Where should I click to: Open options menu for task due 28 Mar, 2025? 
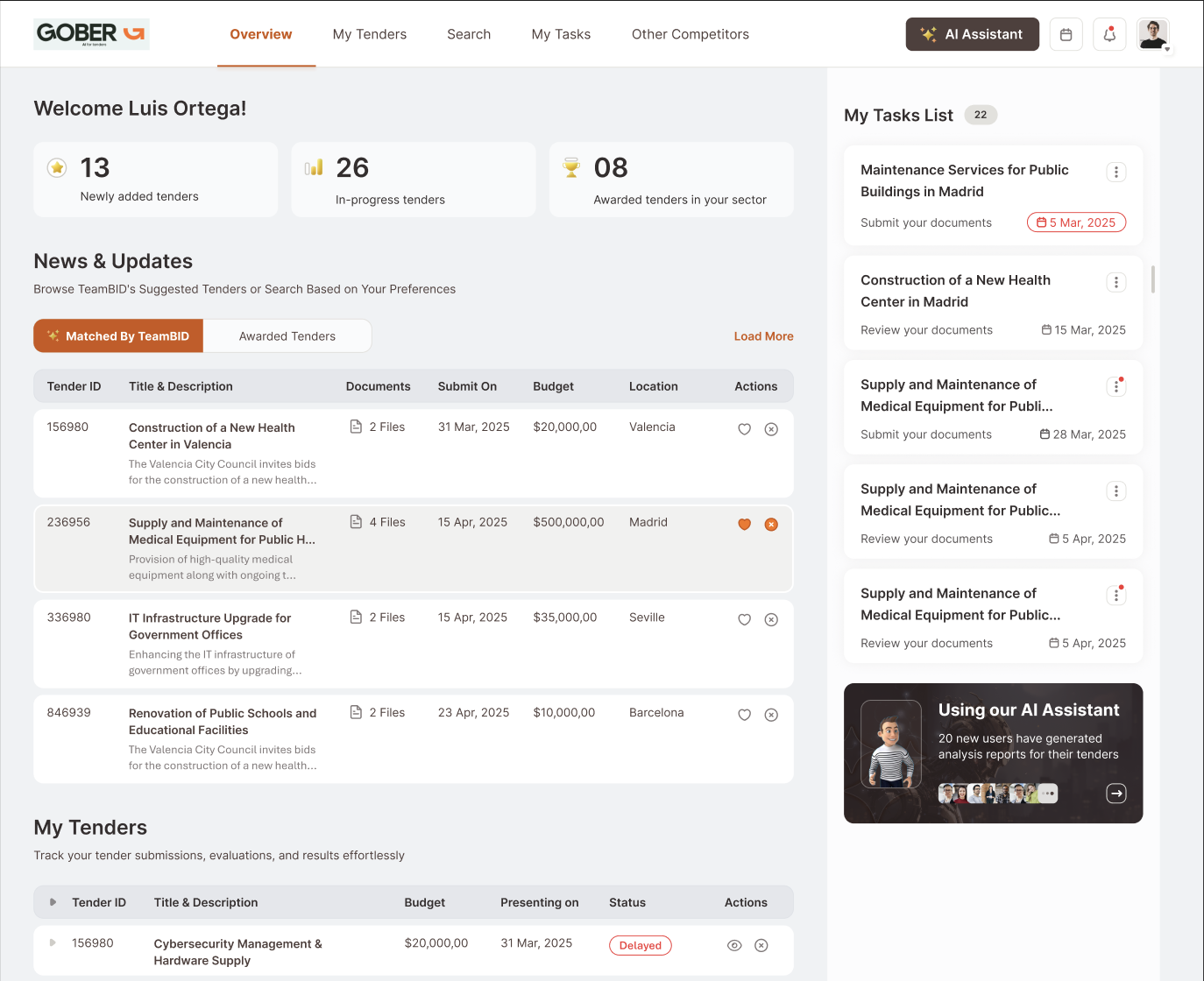coord(1115,386)
